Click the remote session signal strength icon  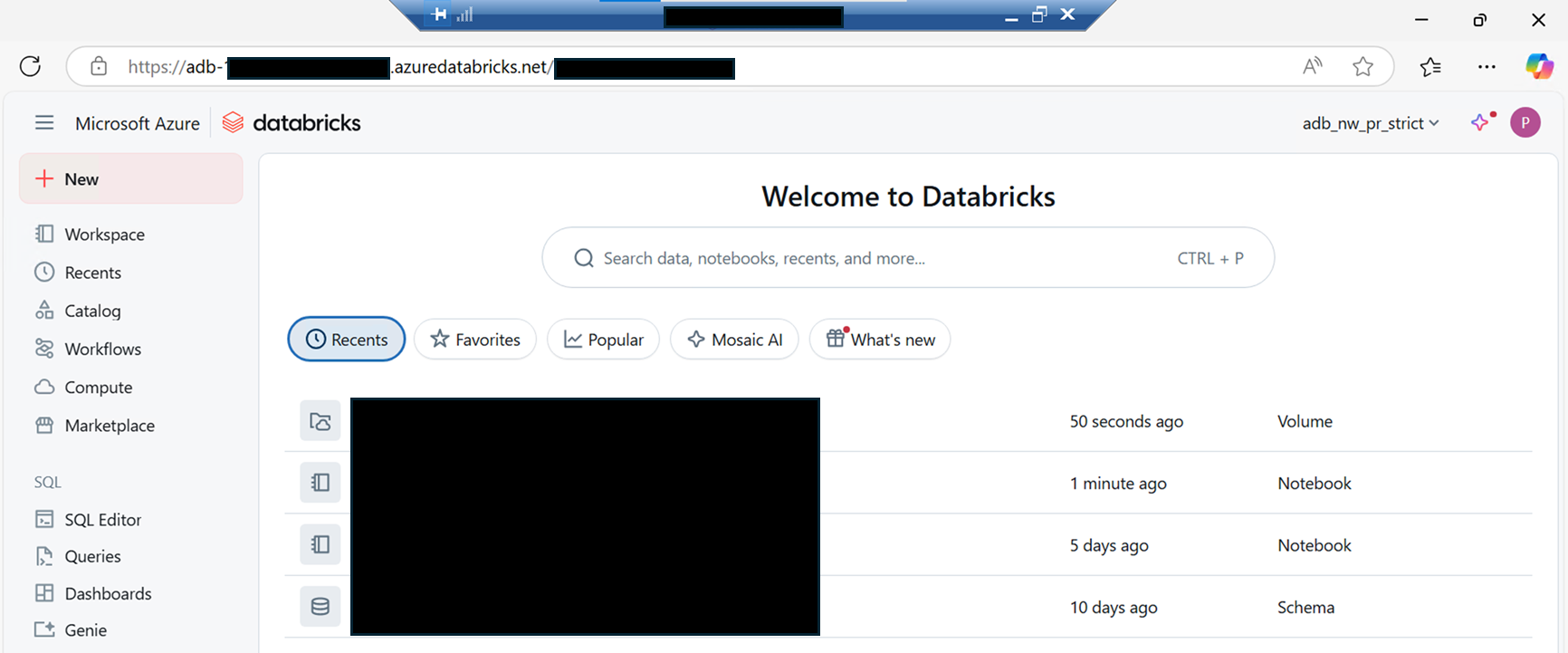point(464,14)
